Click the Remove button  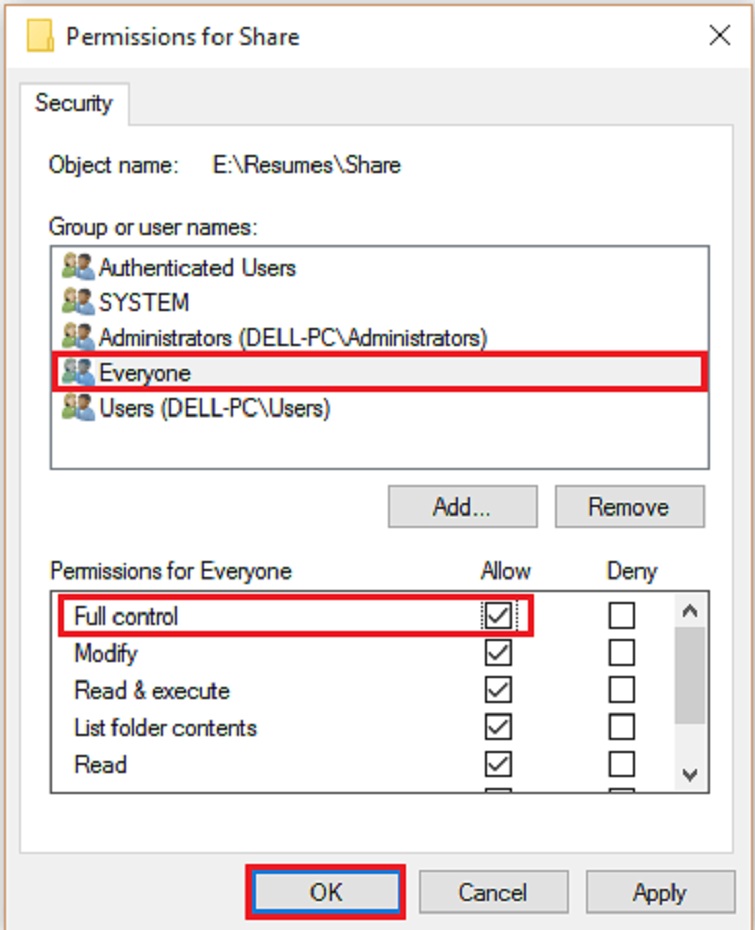[629, 507]
